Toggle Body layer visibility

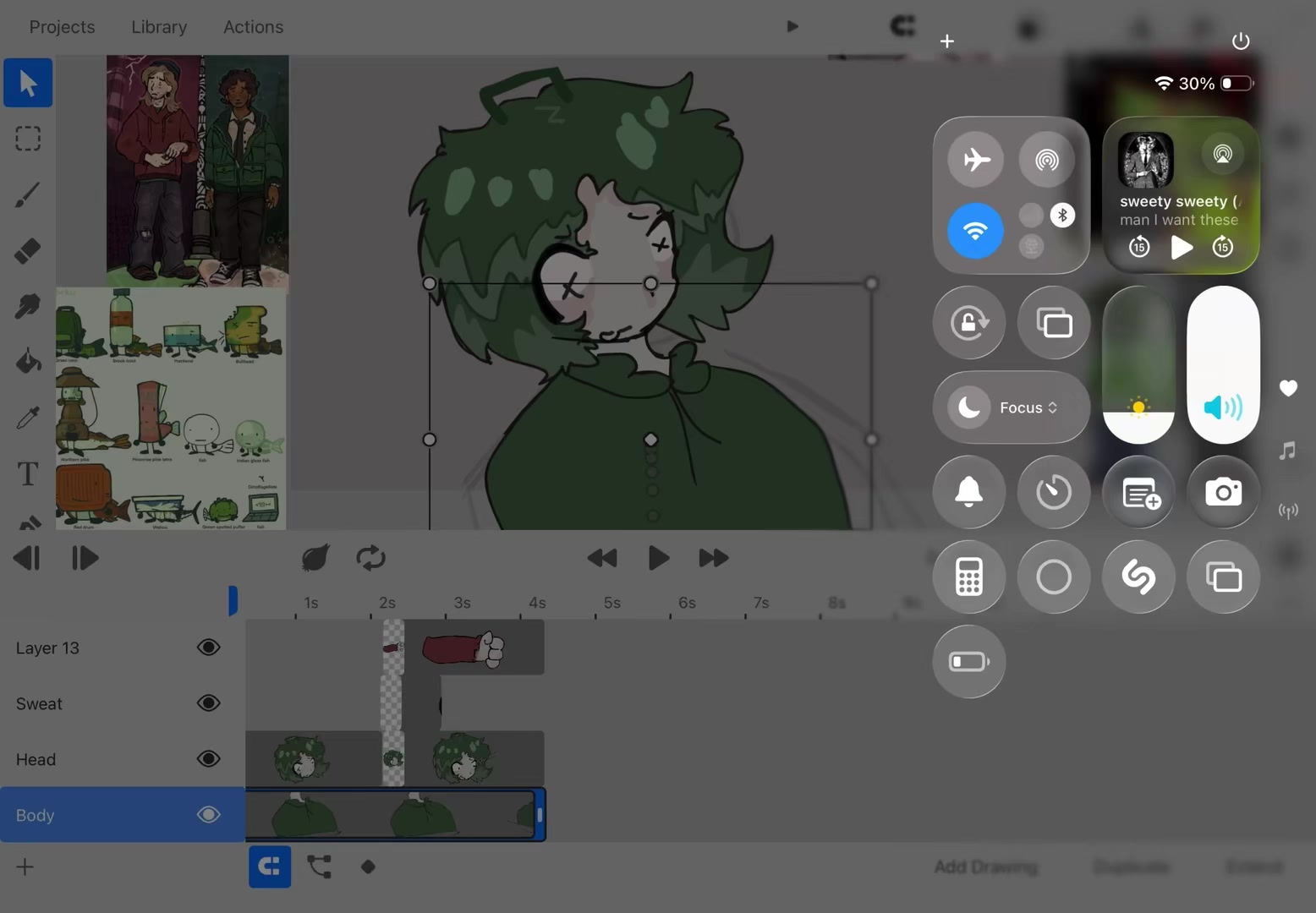tap(208, 815)
